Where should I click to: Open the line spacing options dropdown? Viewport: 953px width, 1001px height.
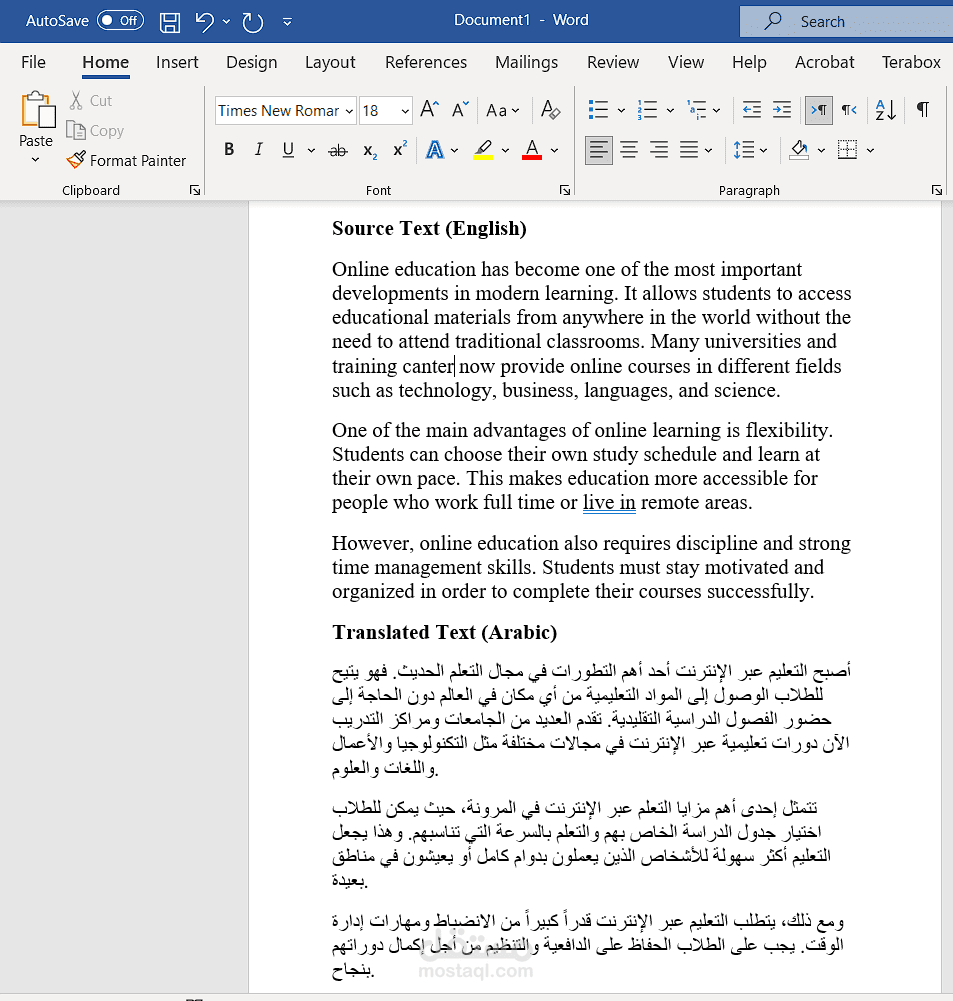[750, 149]
